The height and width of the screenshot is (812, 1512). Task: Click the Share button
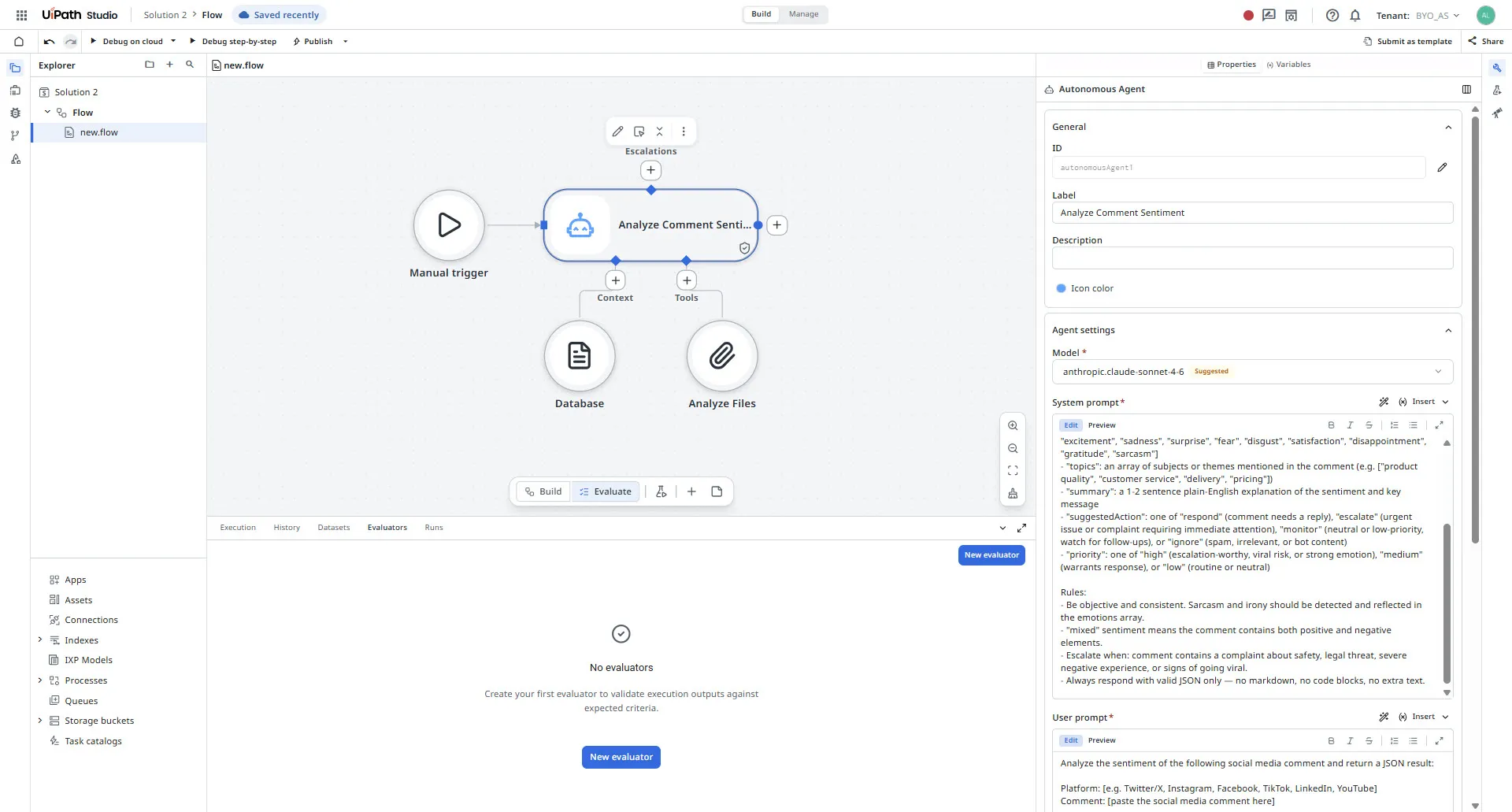pyautogui.click(x=1486, y=42)
